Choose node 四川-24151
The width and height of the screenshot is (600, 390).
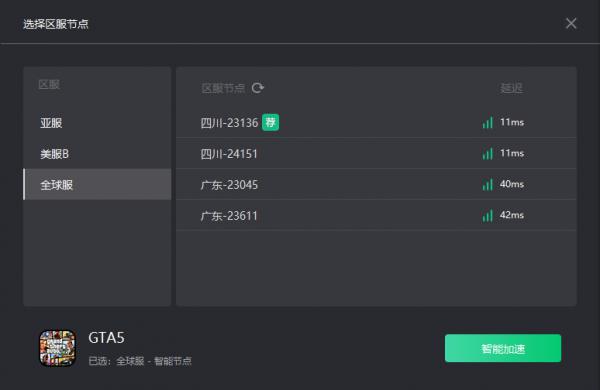(x=376, y=153)
